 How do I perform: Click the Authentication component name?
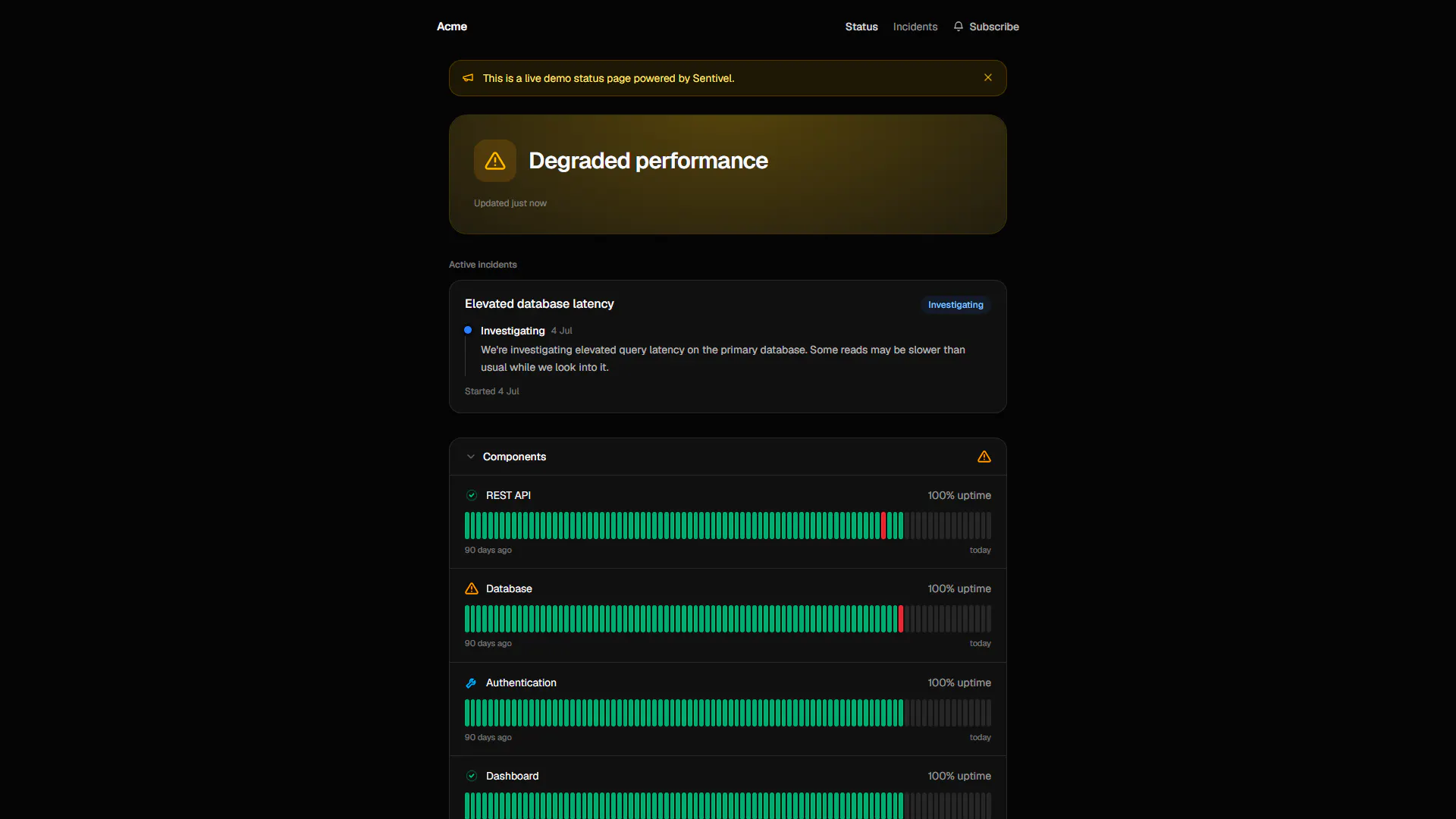[521, 682]
